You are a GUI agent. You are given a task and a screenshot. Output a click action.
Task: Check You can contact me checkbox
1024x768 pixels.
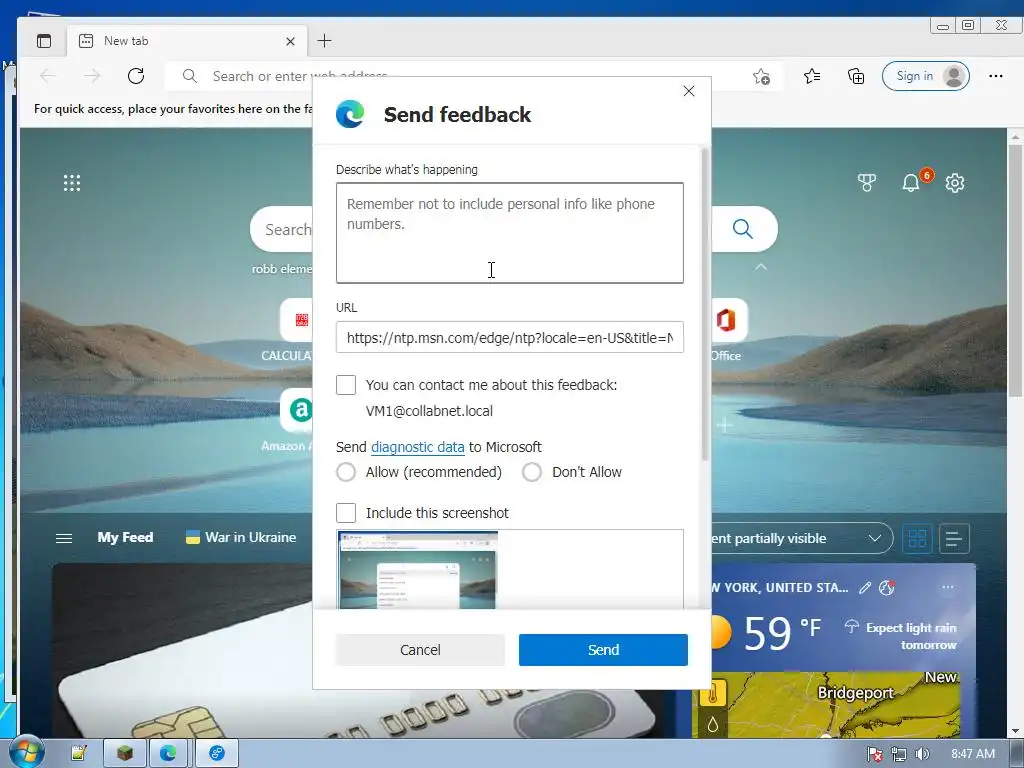pos(346,385)
